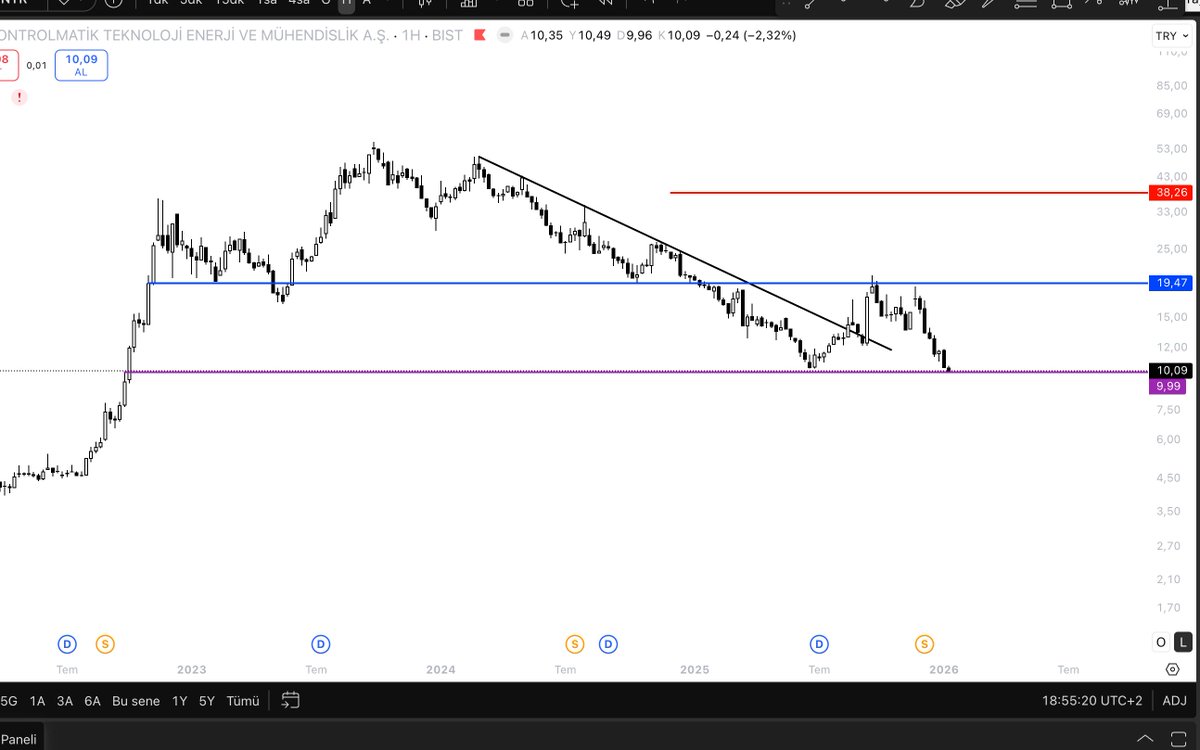This screenshot has height=750, width=1200.
Task: Select the black descending trendline
Action: tap(684, 253)
